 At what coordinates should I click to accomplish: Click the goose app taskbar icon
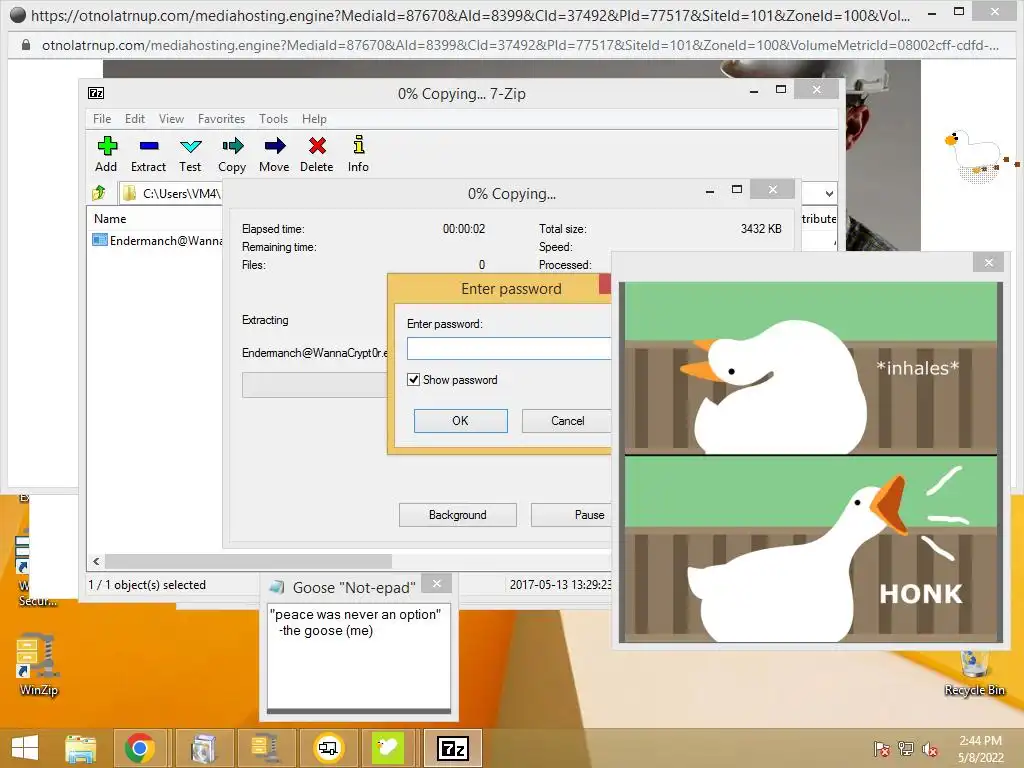pos(388,748)
